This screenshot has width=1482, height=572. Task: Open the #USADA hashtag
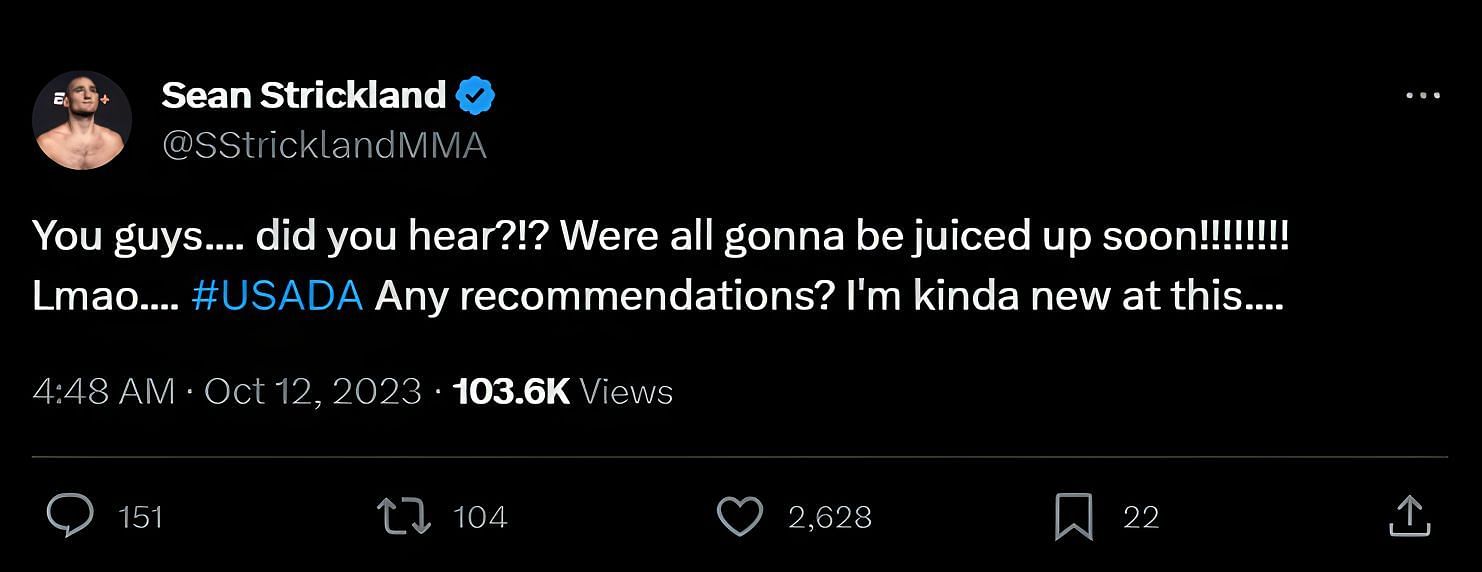point(277,297)
